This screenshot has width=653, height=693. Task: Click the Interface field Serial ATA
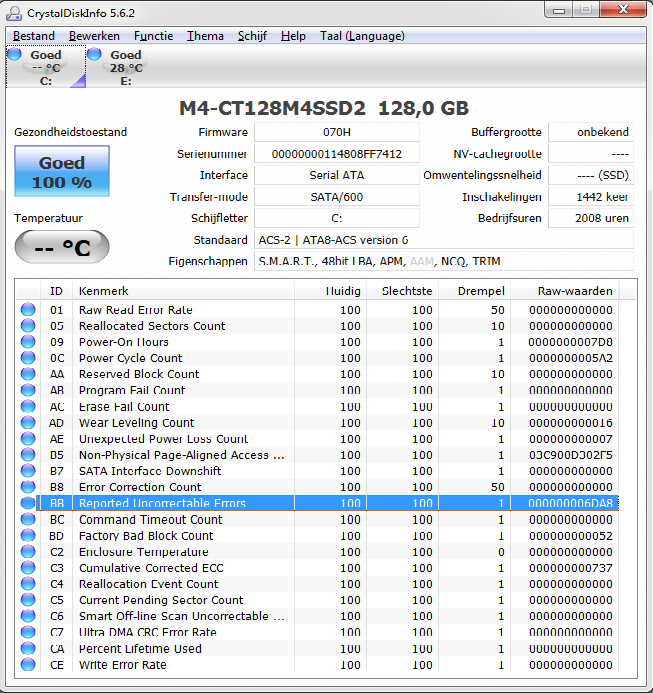(x=337, y=175)
